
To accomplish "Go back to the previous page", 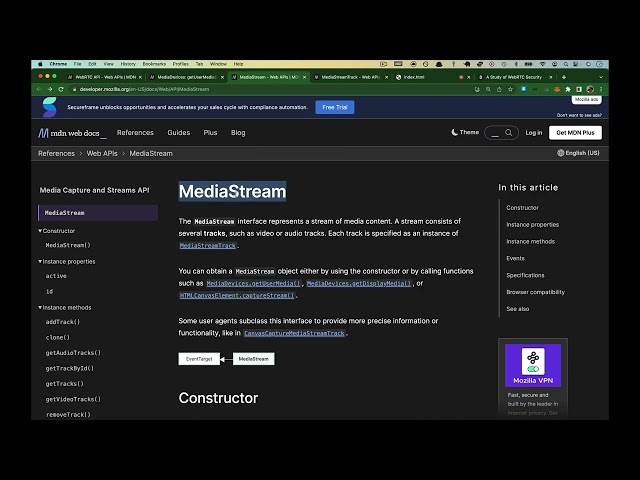I will tap(39, 89).
